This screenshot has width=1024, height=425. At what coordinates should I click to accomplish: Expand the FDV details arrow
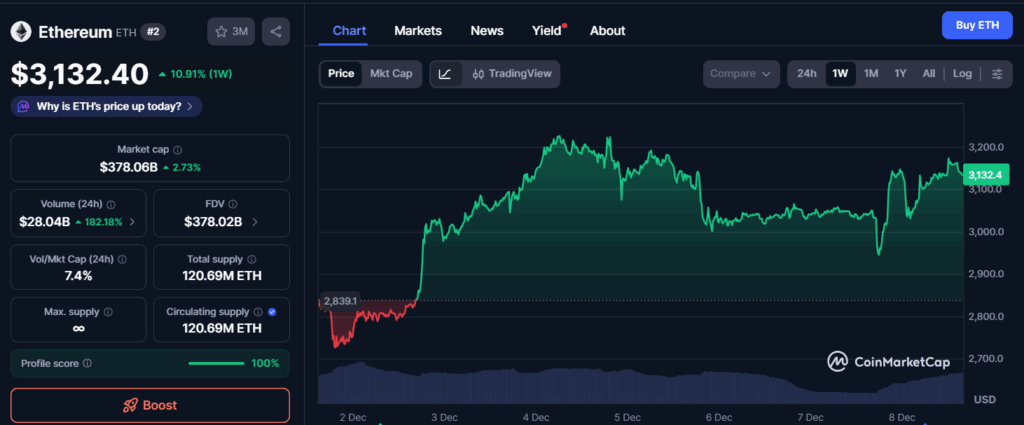255,221
